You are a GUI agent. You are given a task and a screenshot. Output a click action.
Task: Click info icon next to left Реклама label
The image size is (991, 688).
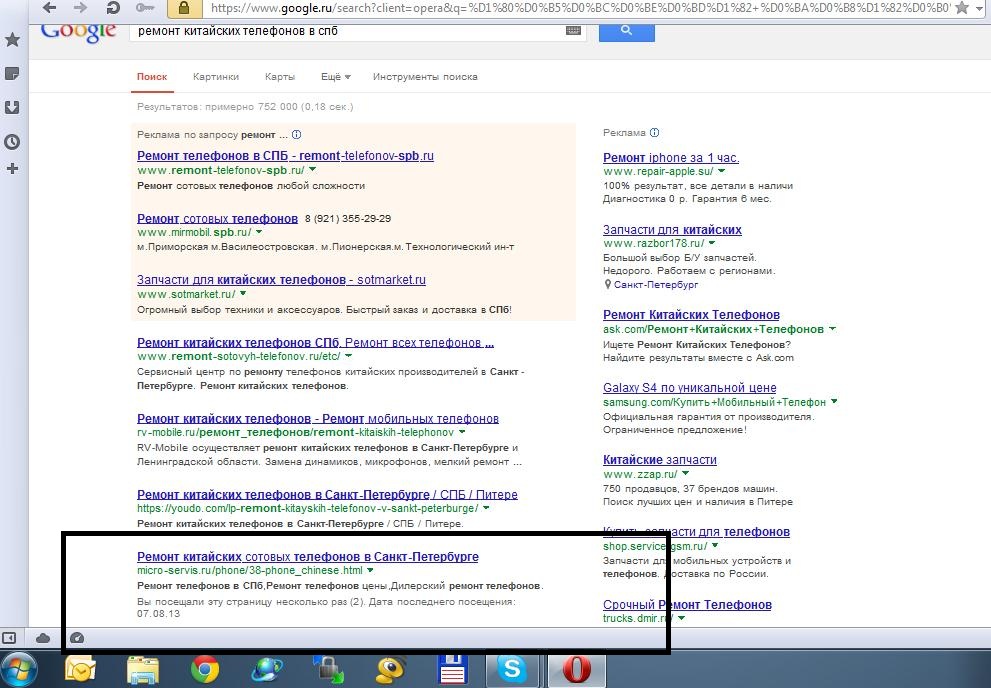[296, 135]
